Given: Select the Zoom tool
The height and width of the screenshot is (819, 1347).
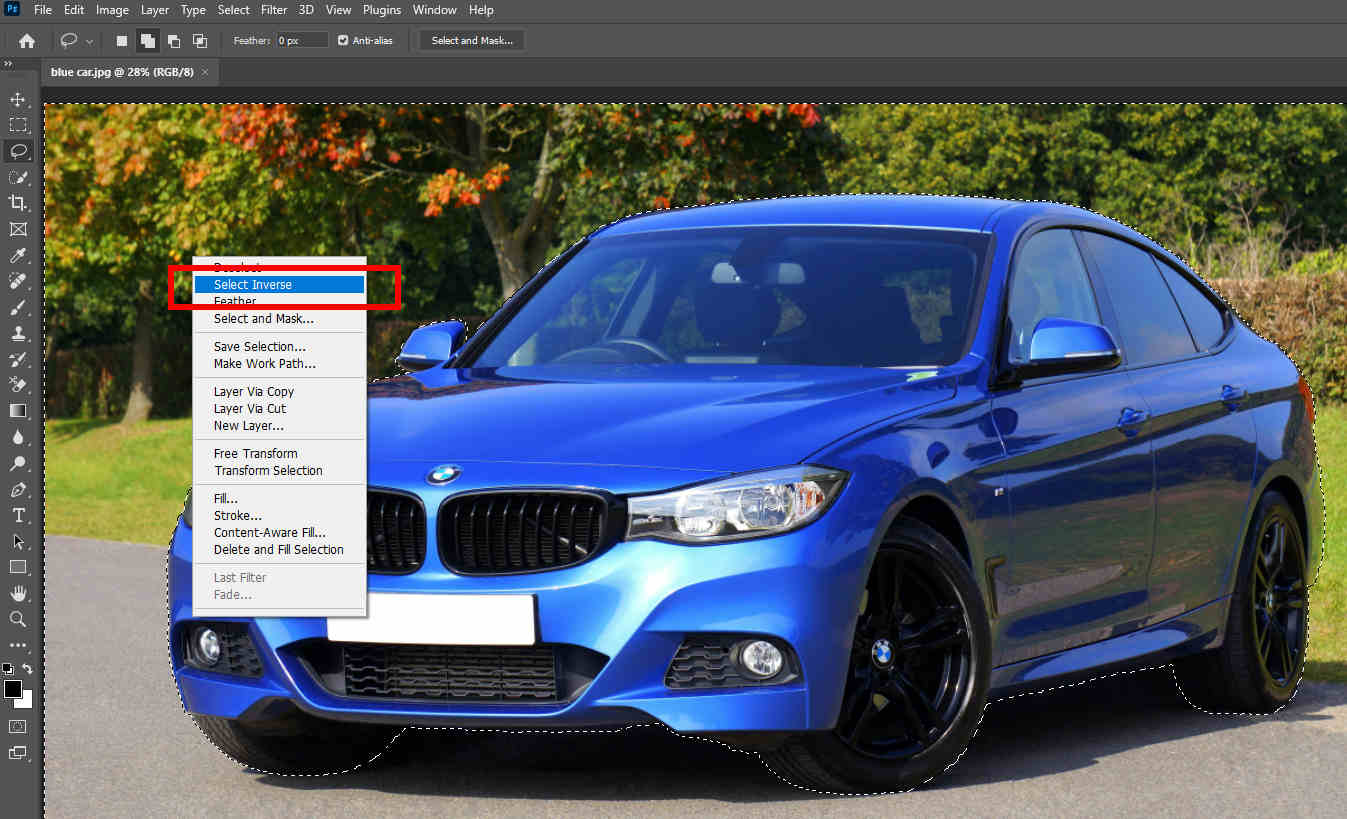Looking at the screenshot, I should click(18, 619).
